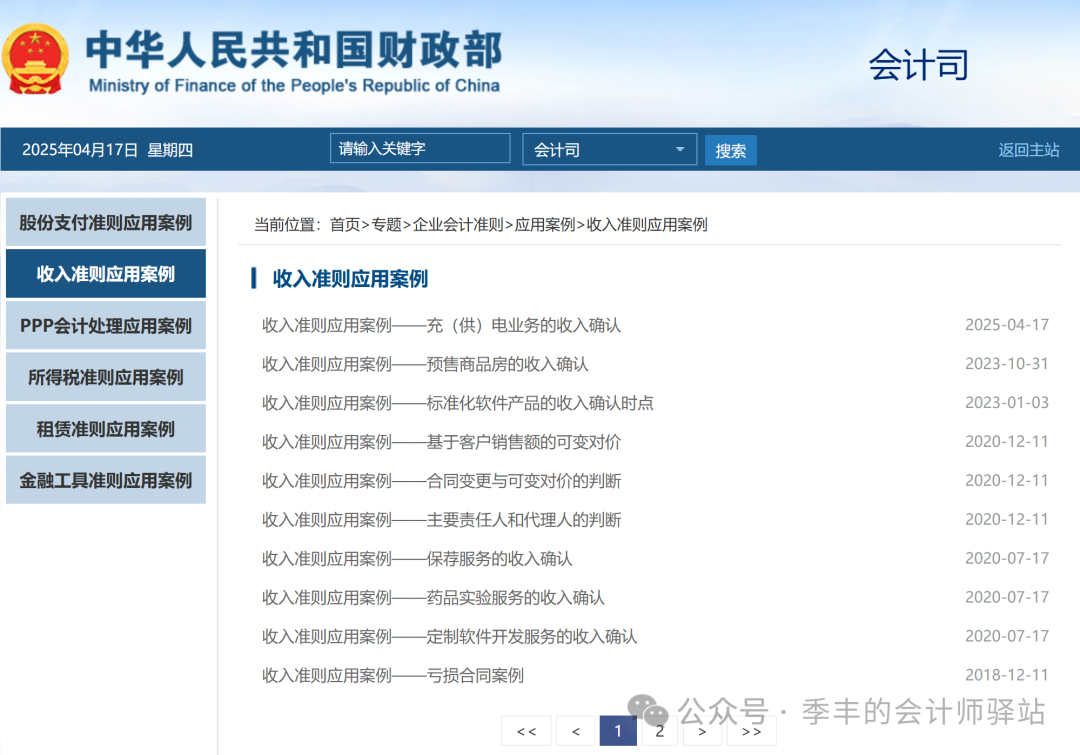Switch to 股份支付准则应用案例 section
Screen dimensions: 1080x755
(x=105, y=221)
